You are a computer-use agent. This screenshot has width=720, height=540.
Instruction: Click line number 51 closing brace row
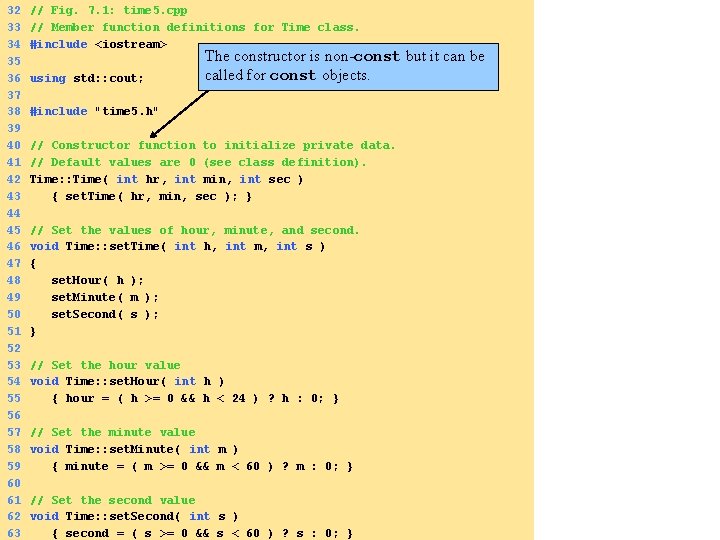[21, 332]
